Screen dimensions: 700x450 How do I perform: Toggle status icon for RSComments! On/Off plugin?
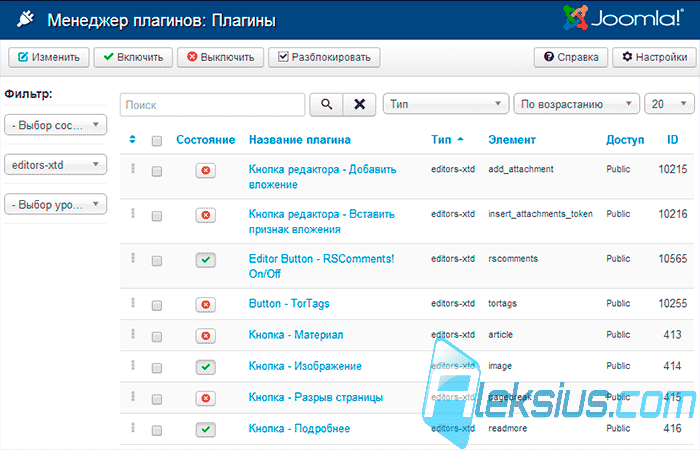point(205,260)
